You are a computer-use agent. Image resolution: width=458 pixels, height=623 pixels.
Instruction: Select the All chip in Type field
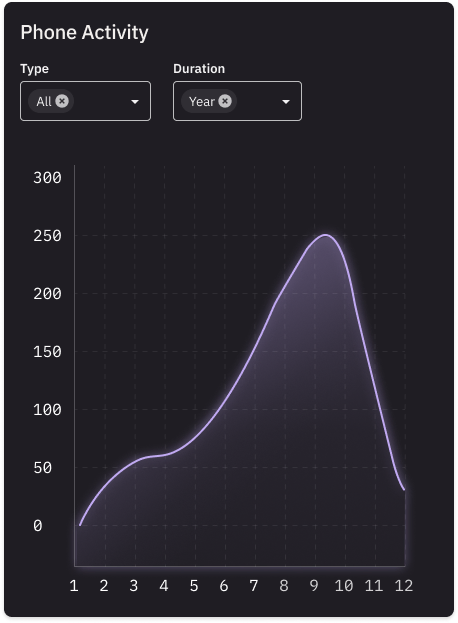pyautogui.click(x=51, y=101)
